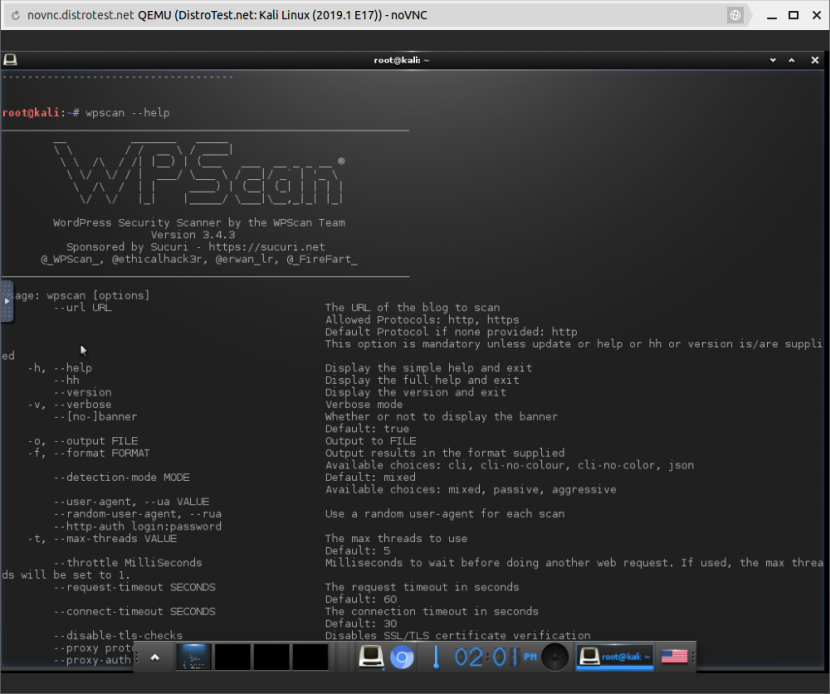
Task: Click the '--[no-]banner' option text
Action: point(95,417)
